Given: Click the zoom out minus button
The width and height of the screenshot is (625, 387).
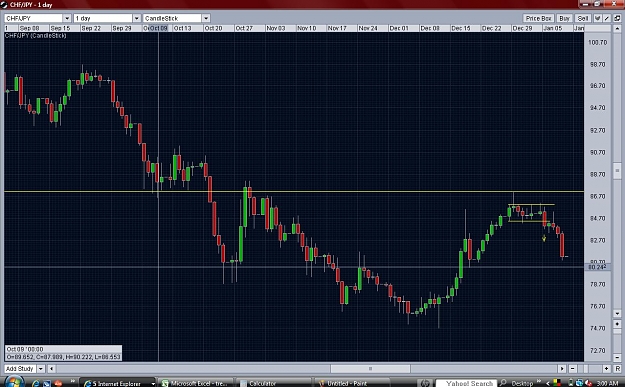Looking at the screenshot, I should tap(572, 369).
